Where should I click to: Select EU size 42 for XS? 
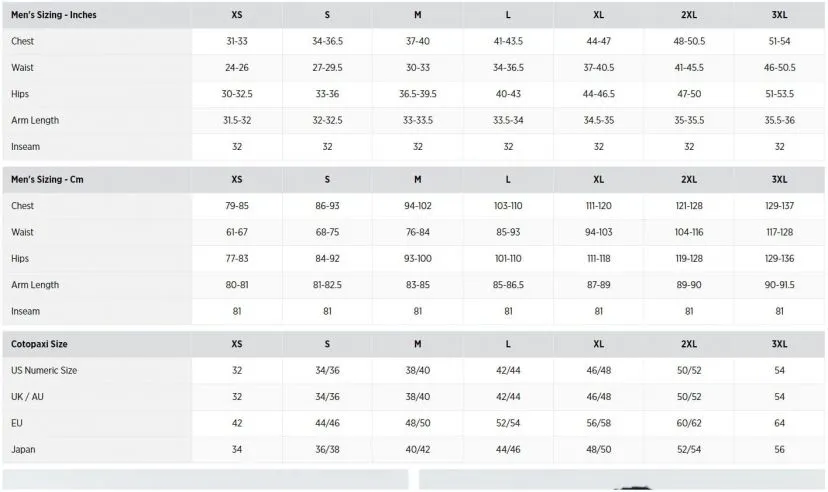click(x=237, y=423)
